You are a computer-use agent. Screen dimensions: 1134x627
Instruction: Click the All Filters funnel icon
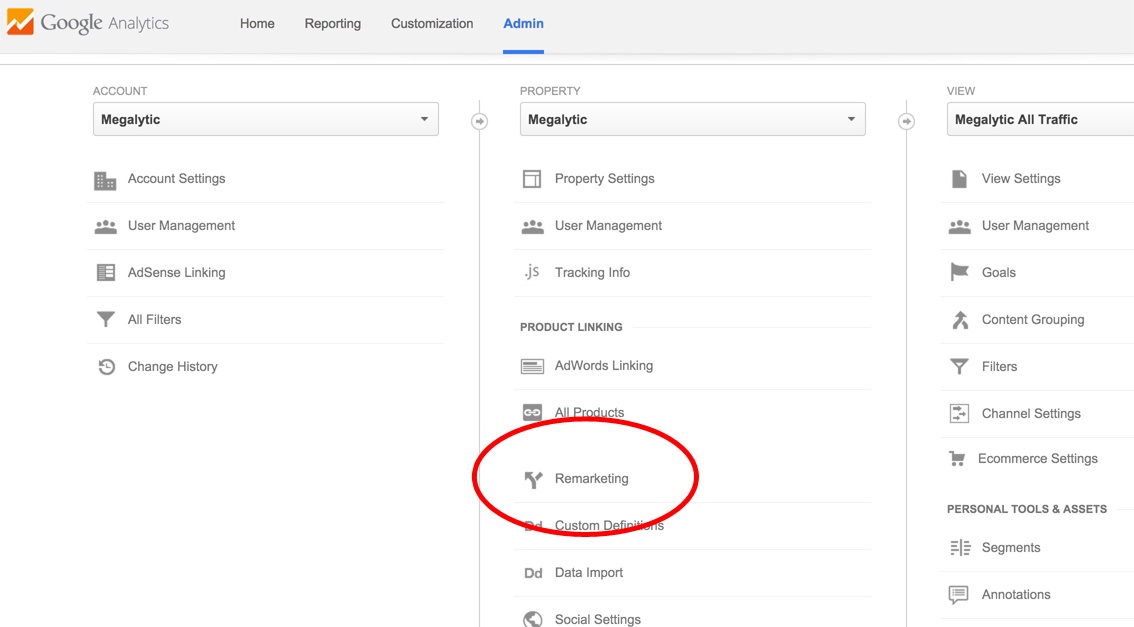[105, 320]
